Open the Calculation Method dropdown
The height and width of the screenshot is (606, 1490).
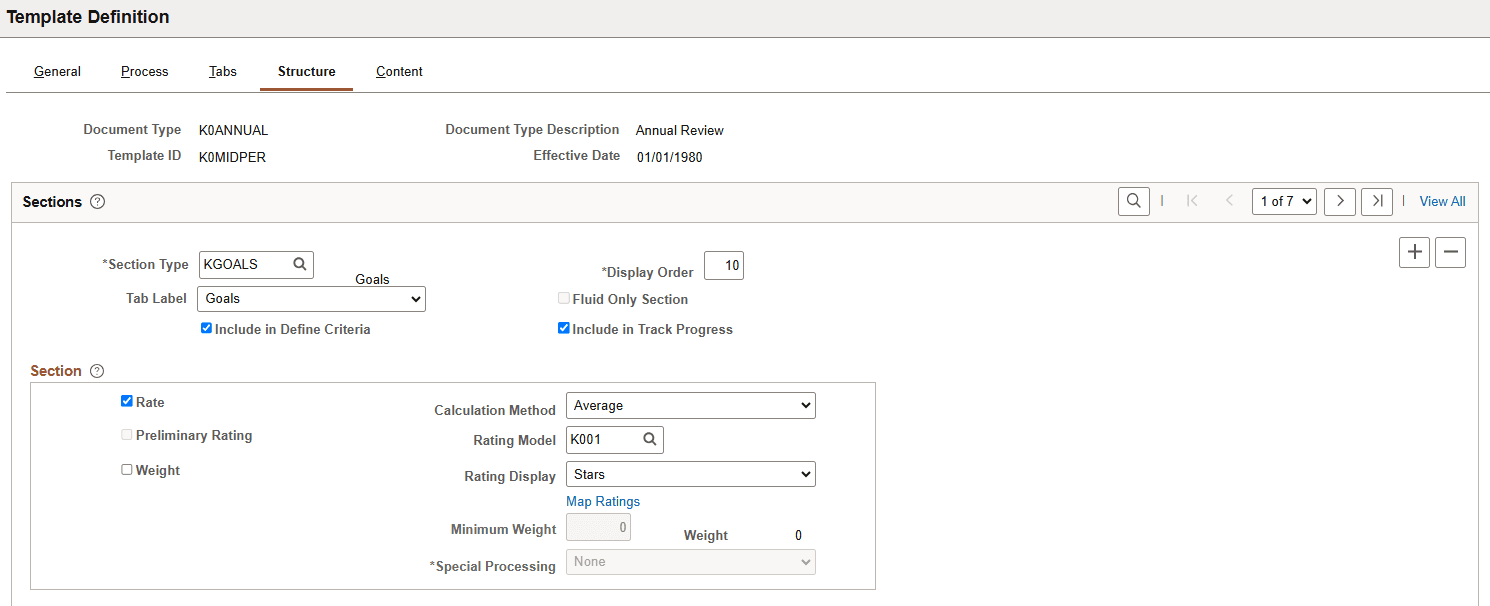coord(690,405)
